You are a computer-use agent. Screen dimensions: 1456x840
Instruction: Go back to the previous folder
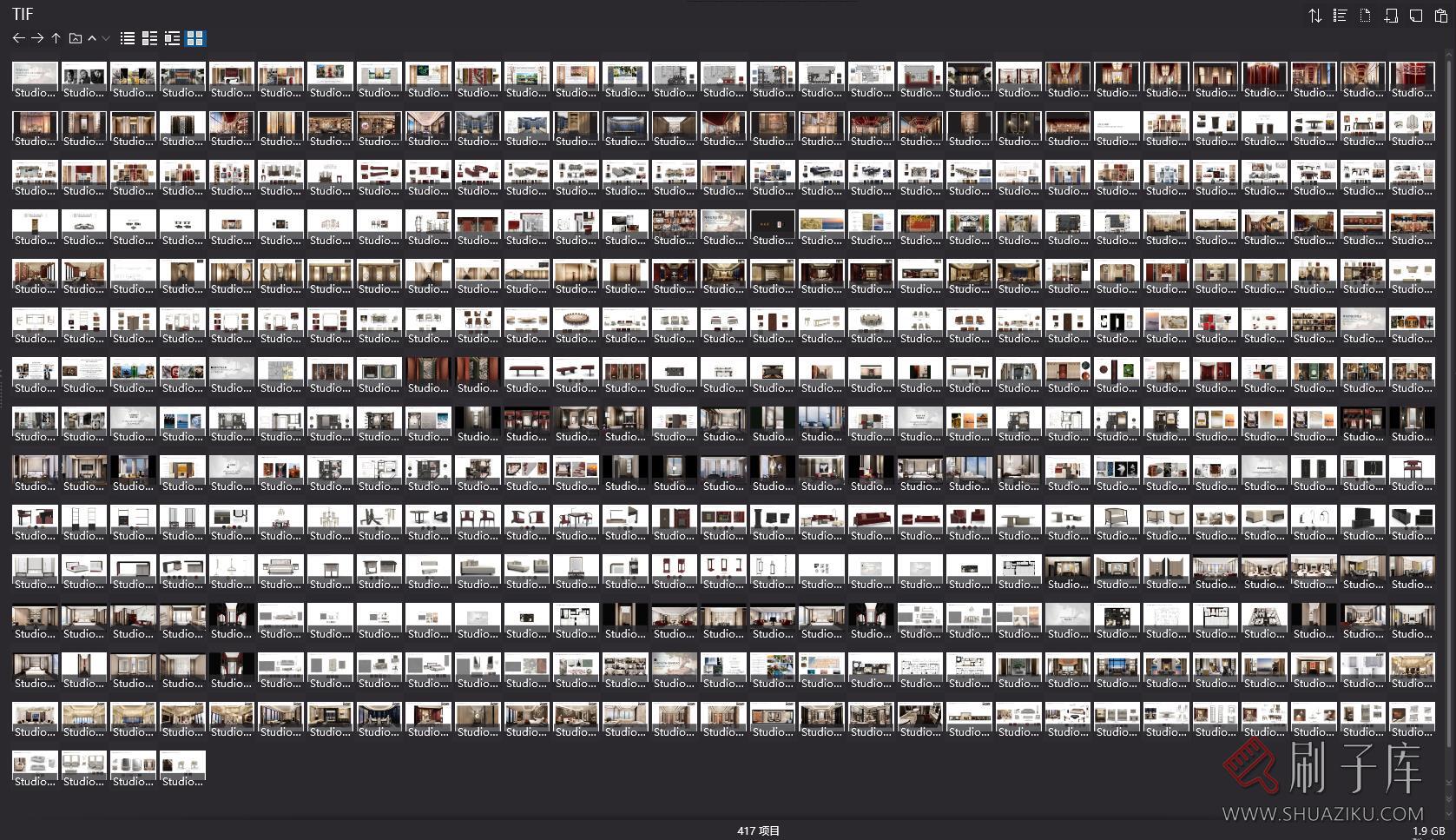pos(18,38)
